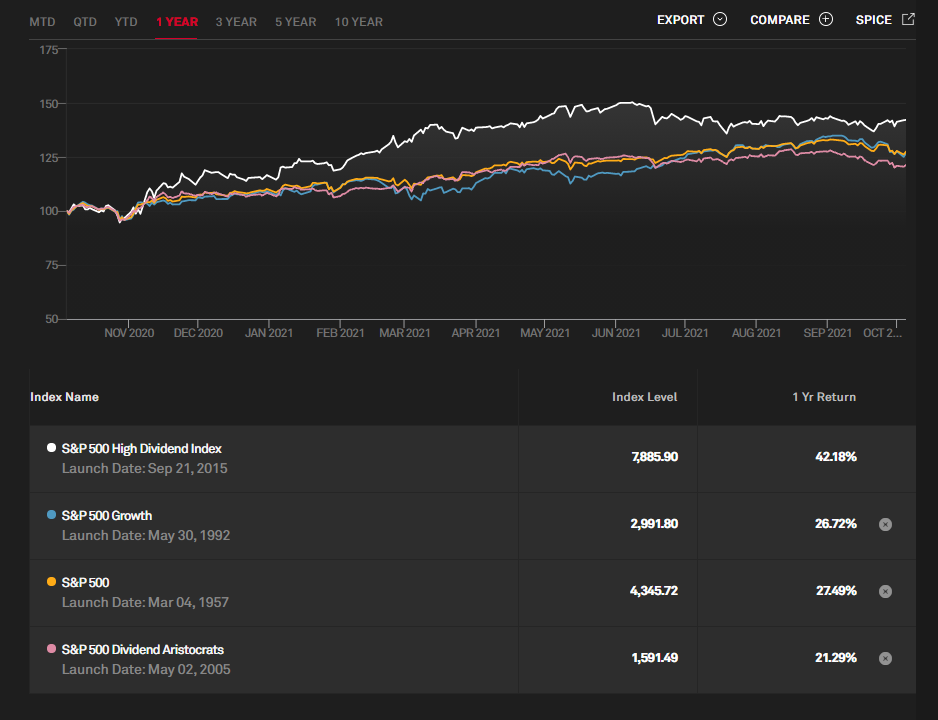Click the white S&P 500 High Dividend swatch

pyautogui.click(x=51, y=447)
